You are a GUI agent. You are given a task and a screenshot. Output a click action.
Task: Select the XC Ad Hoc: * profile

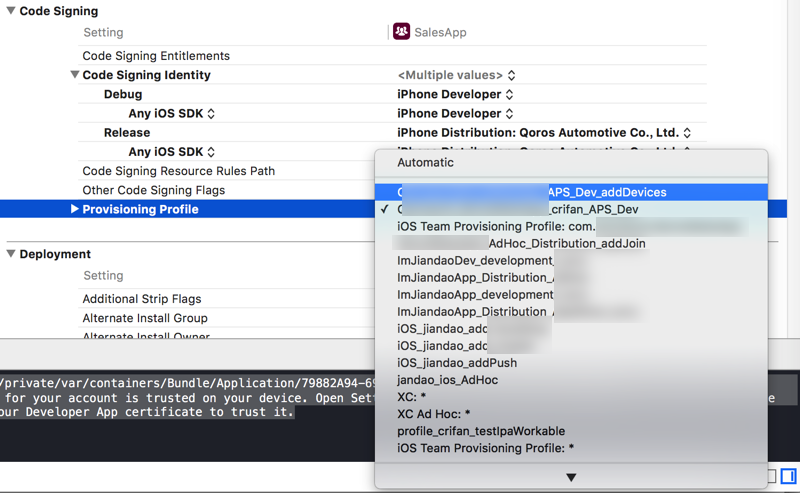433,414
